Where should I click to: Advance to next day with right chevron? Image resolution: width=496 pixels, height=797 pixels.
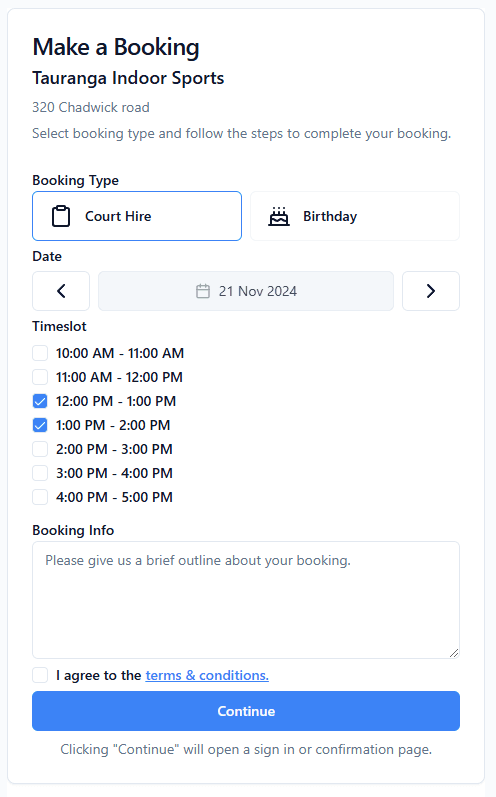(x=431, y=291)
